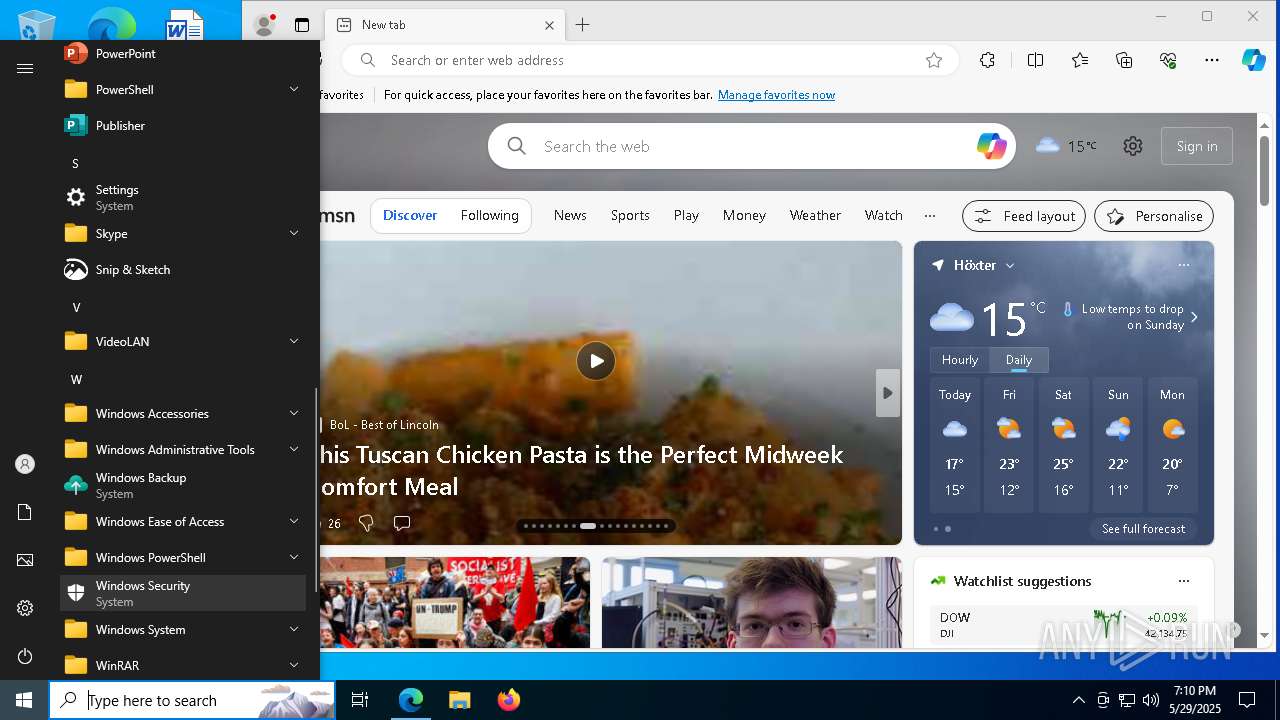Screen dimensions: 1280x720
Task: Click the Personalise button
Action: 1154,216
